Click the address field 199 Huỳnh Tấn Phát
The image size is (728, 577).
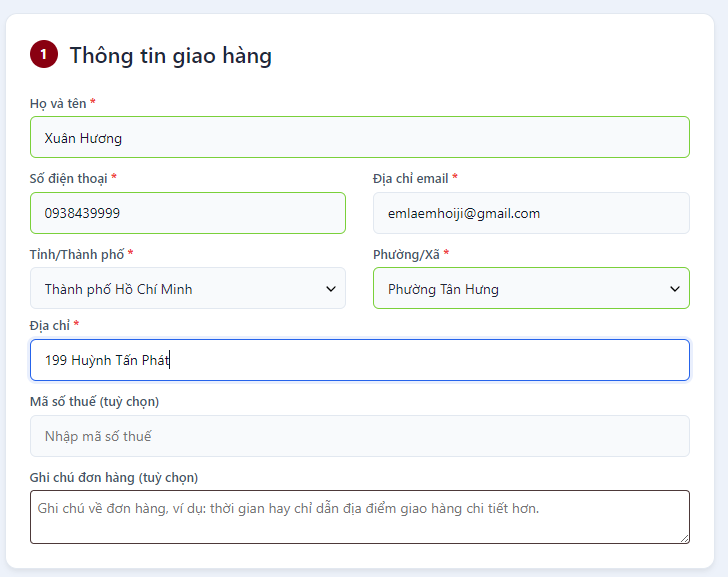[x=359, y=360]
